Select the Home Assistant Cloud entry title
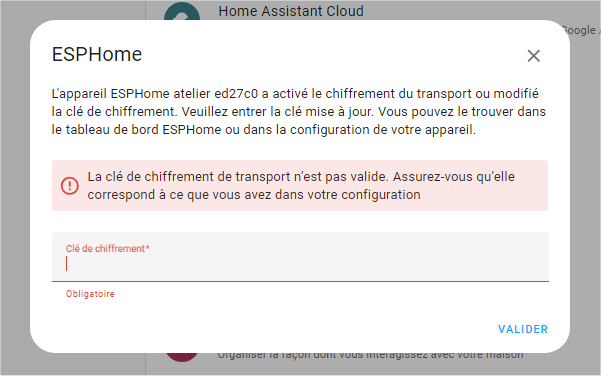 point(291,11)
